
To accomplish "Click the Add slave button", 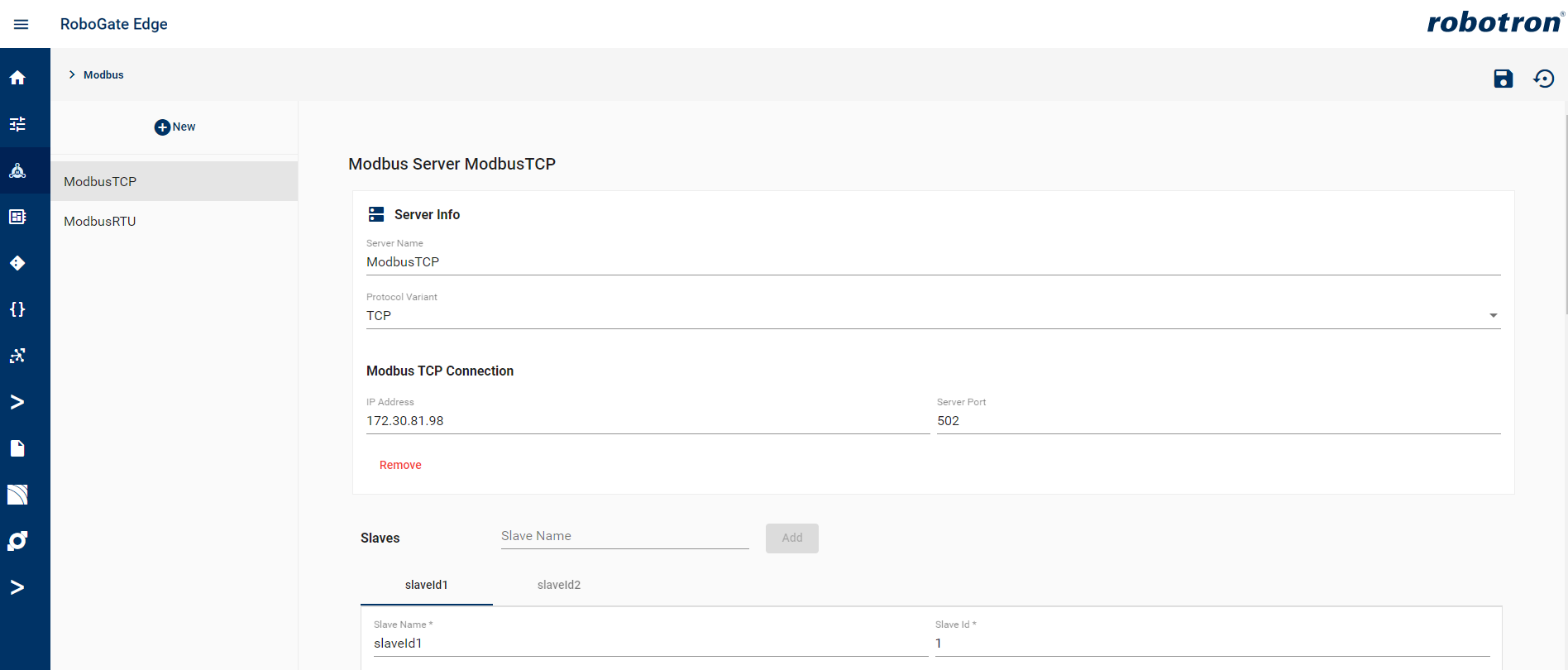I will pyautogui.click(x=792, y=538).
